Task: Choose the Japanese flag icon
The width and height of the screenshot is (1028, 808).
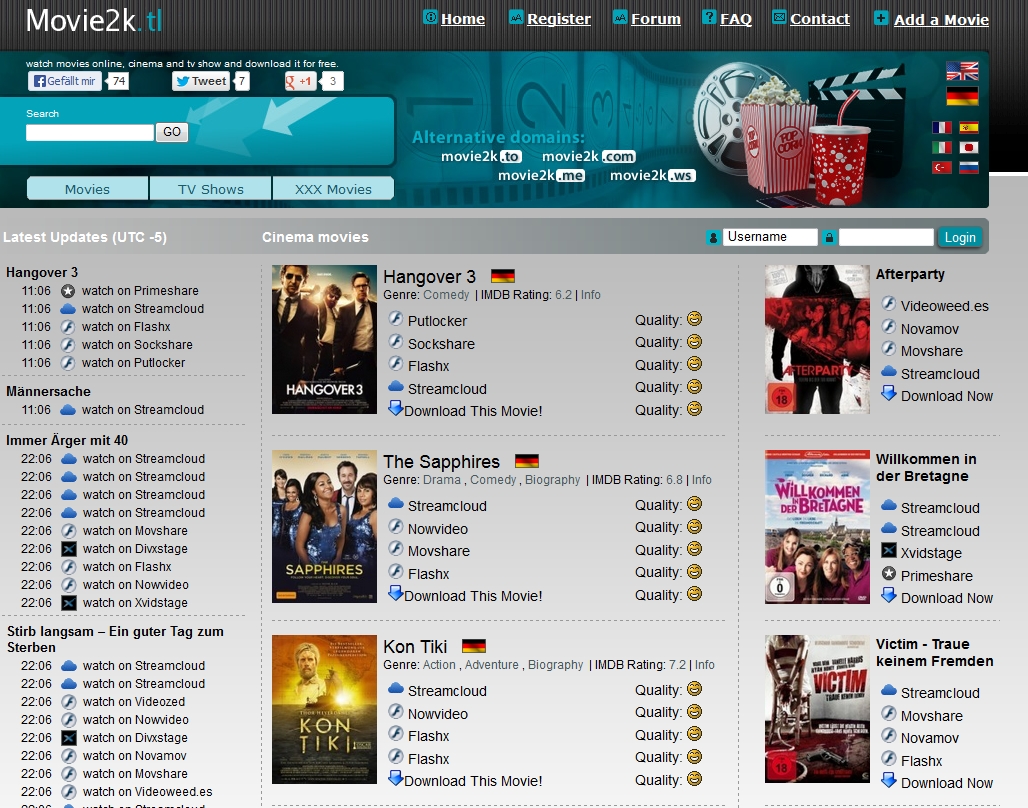Action: point(968,148)
